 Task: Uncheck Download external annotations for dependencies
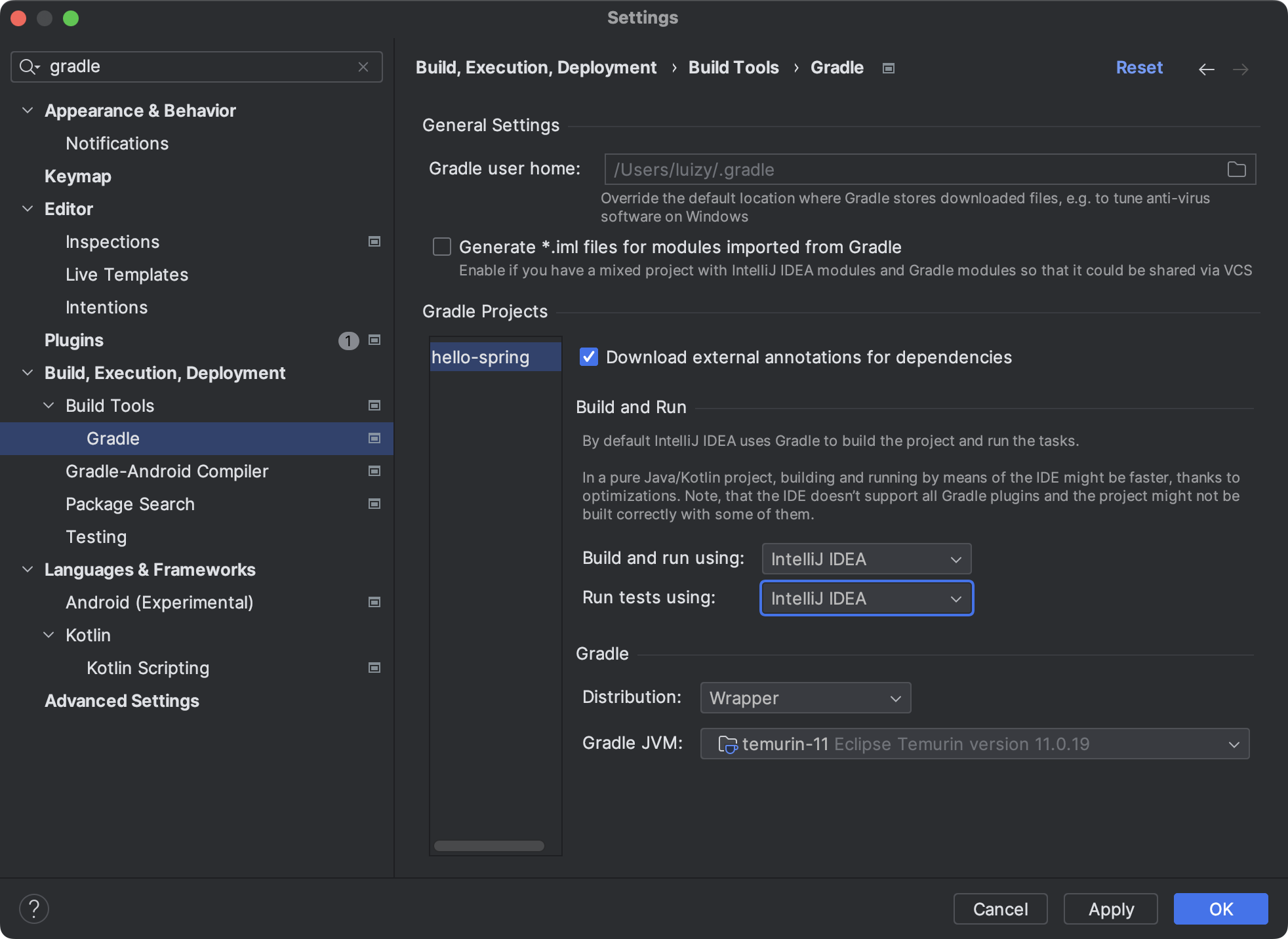pos(589,357)
